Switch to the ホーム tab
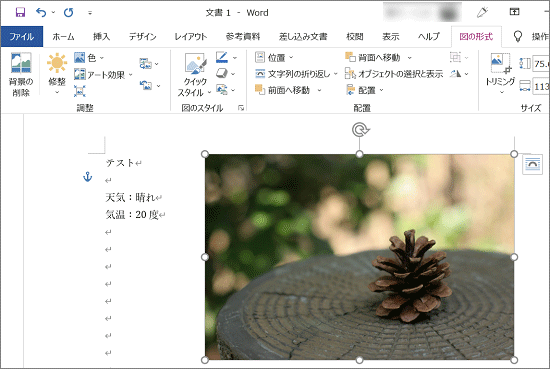 tap(63, 36)
